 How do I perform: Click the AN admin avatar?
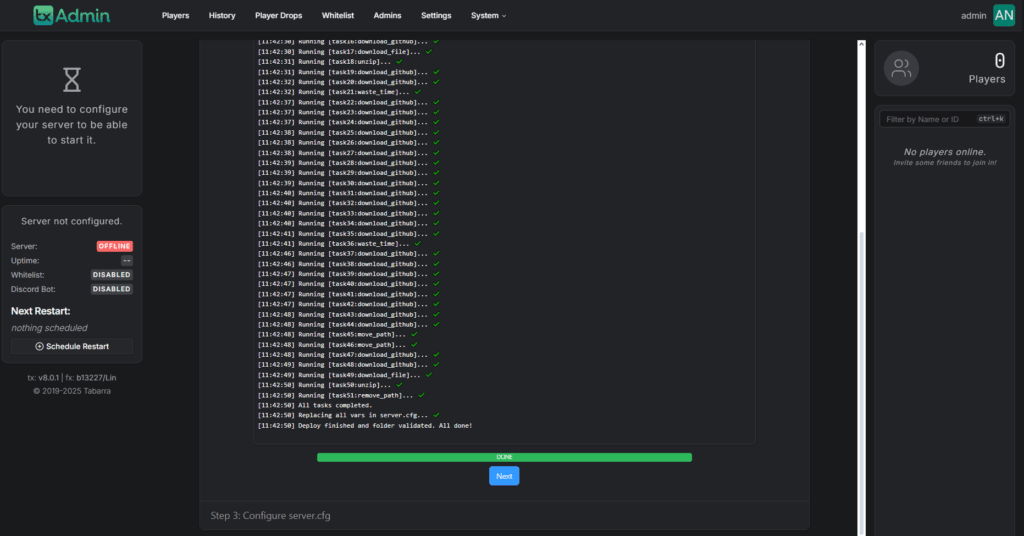pyautogui.click(x=1003, y=15)
